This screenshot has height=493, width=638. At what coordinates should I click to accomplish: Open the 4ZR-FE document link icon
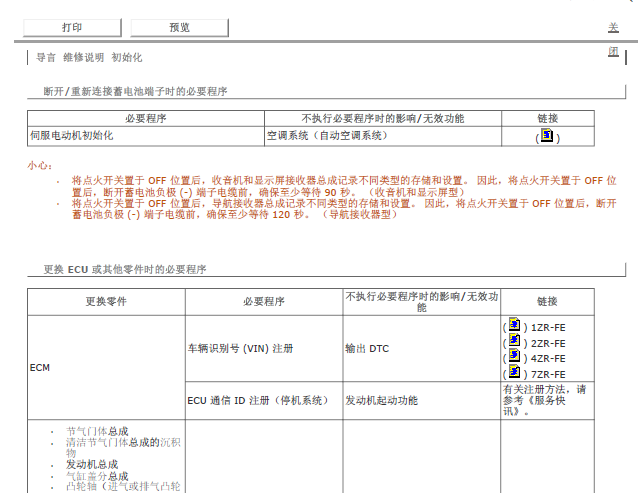pos(514,356)
